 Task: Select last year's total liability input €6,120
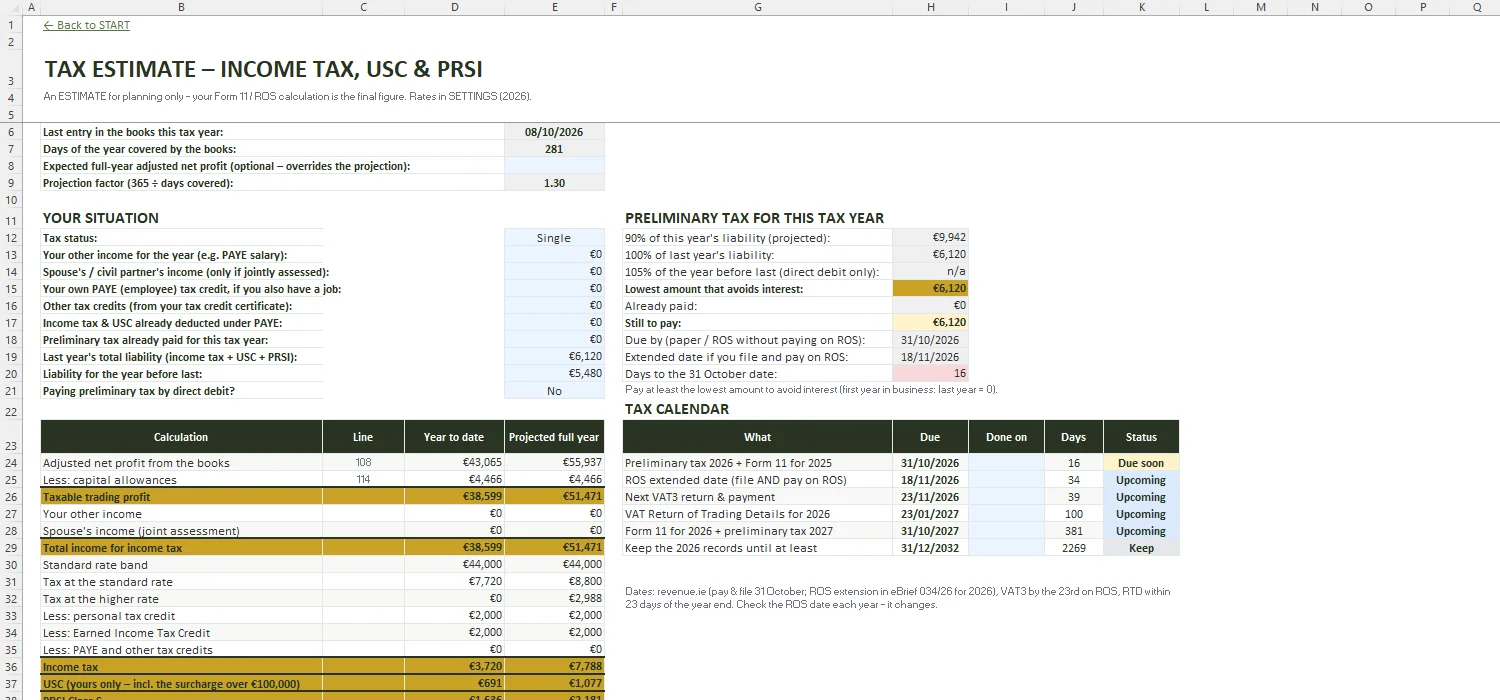click(x=554, y=356)
